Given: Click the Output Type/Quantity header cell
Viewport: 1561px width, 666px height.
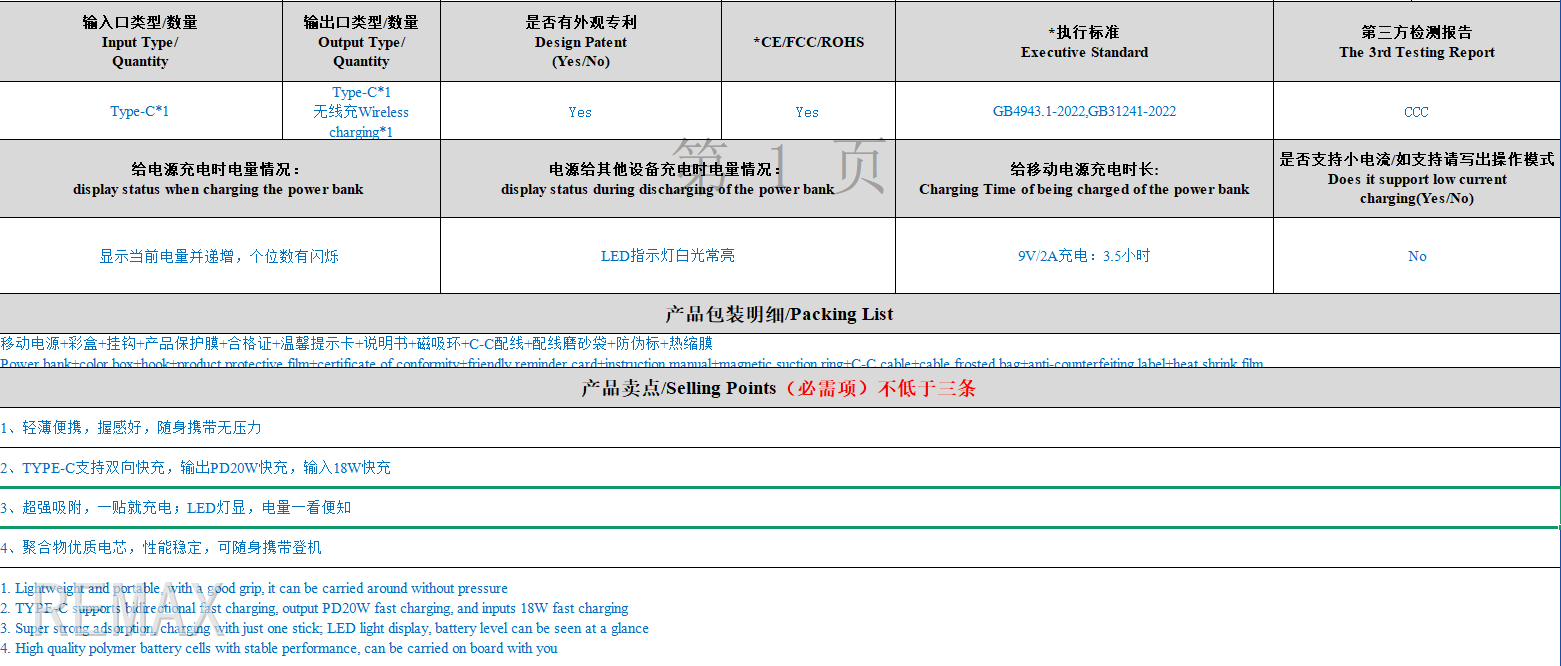Looking at the screenshot, I should coord(361,42).
